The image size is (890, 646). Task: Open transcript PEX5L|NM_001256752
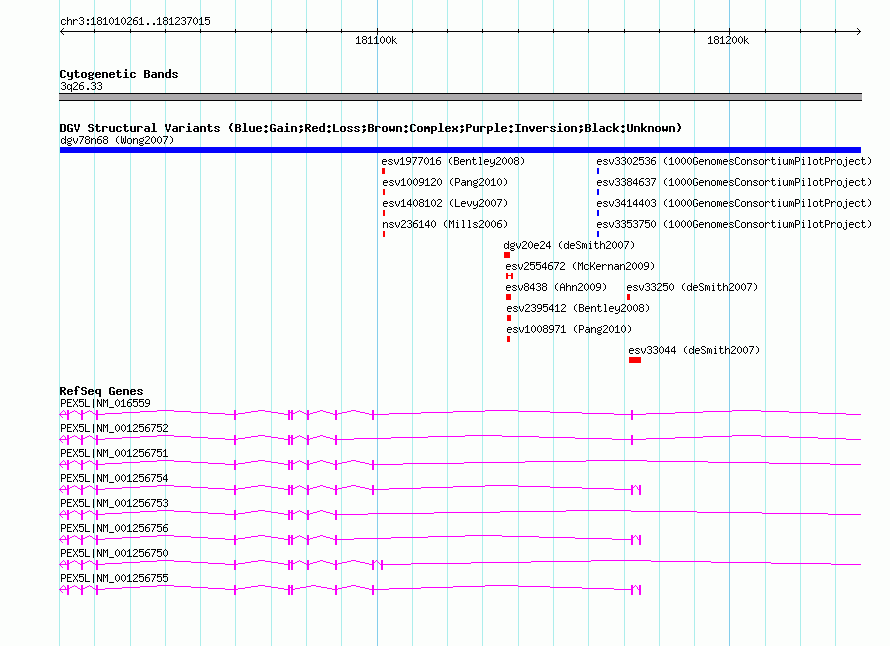114,429
